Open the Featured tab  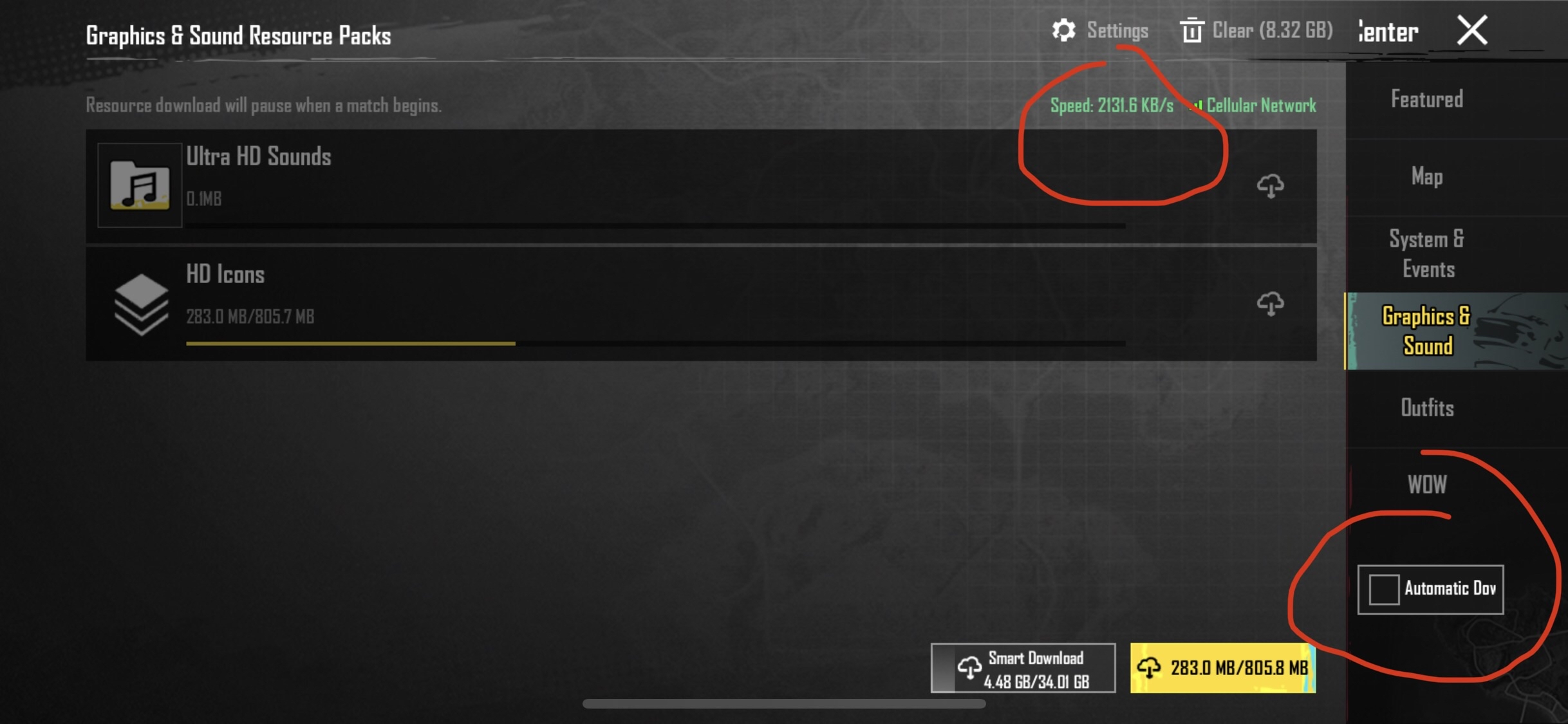point(1427,99)
